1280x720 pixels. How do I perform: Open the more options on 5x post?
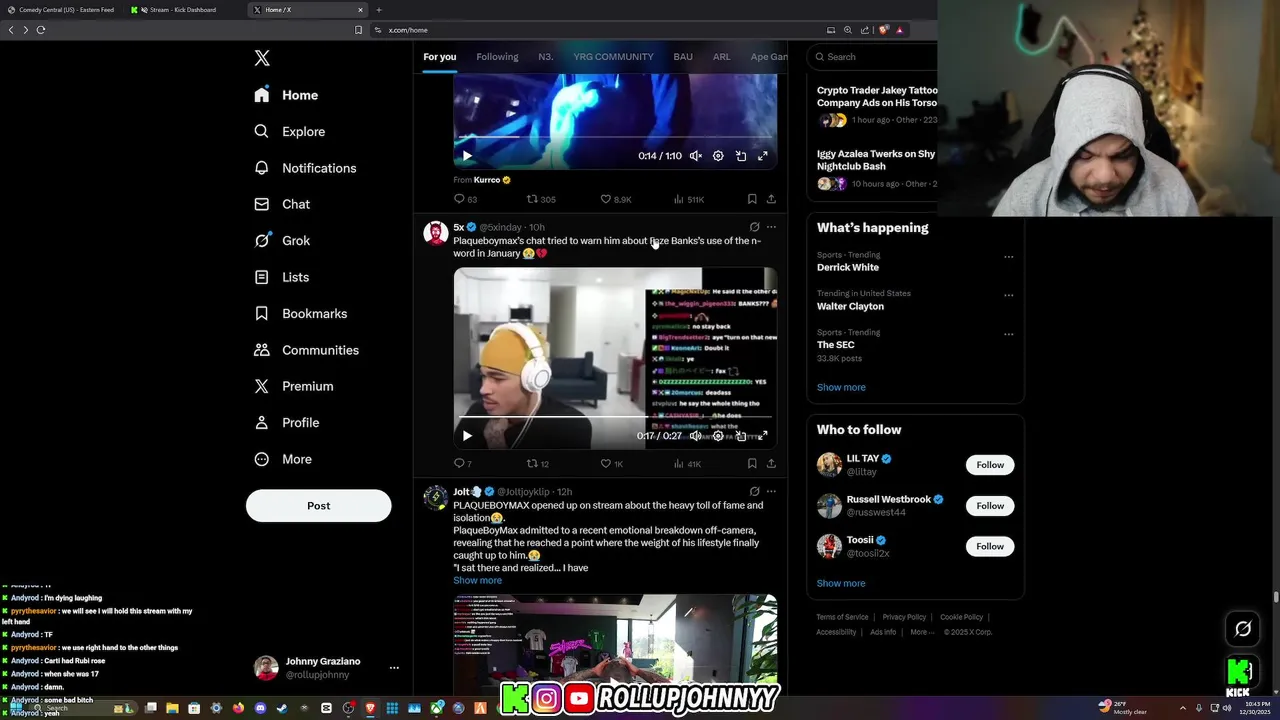[771, 227]
